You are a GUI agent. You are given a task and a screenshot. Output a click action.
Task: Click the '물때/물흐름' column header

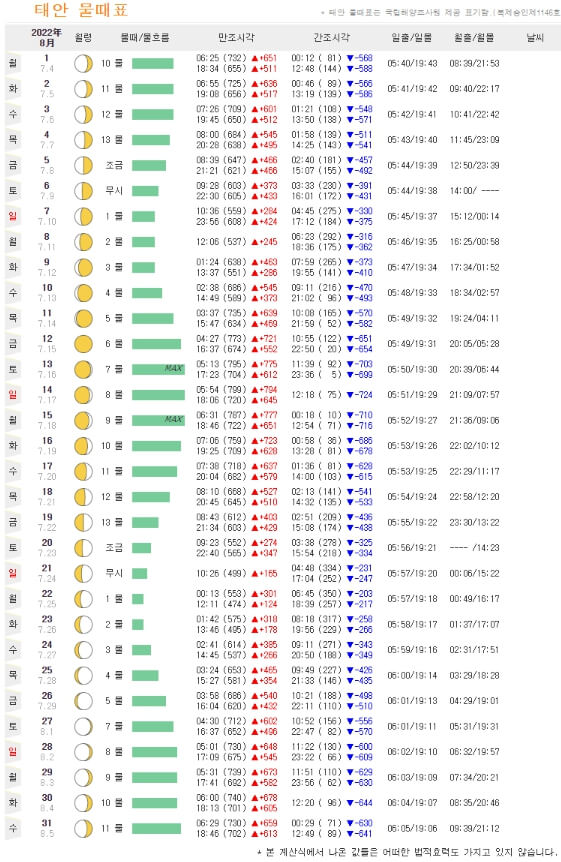[x=145, y=37]
